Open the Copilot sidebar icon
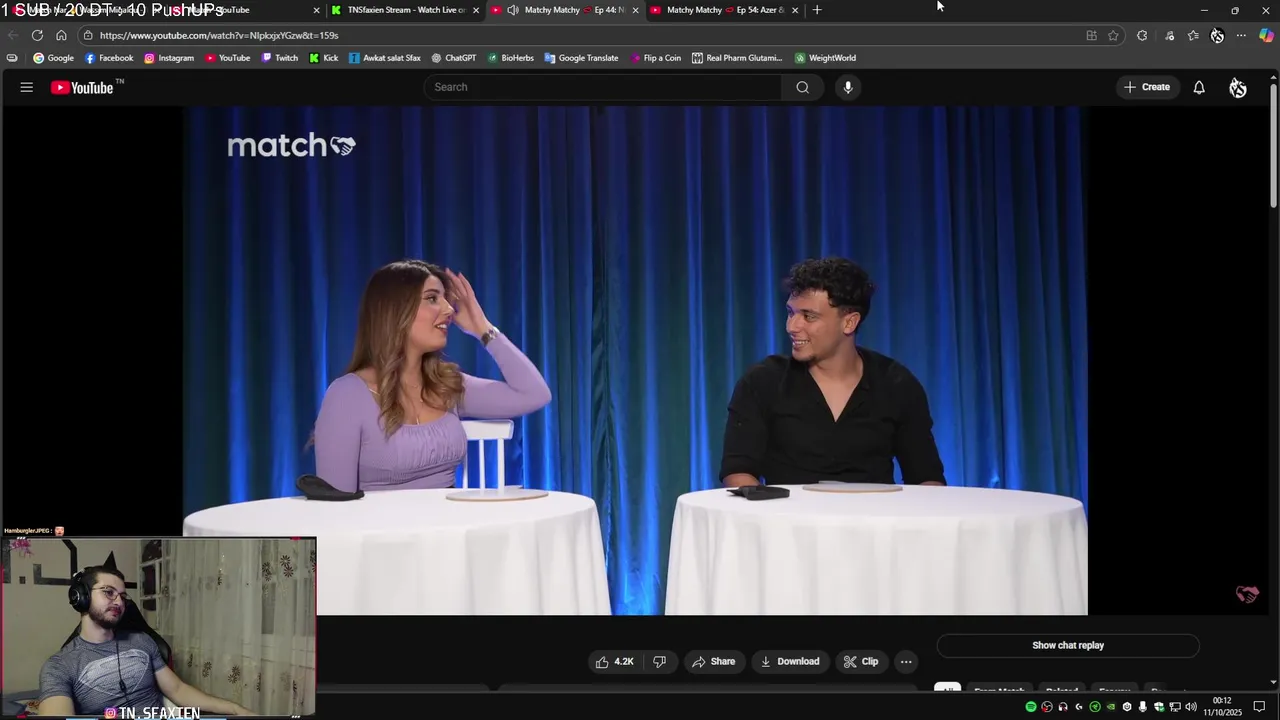 pos(1266,35)
